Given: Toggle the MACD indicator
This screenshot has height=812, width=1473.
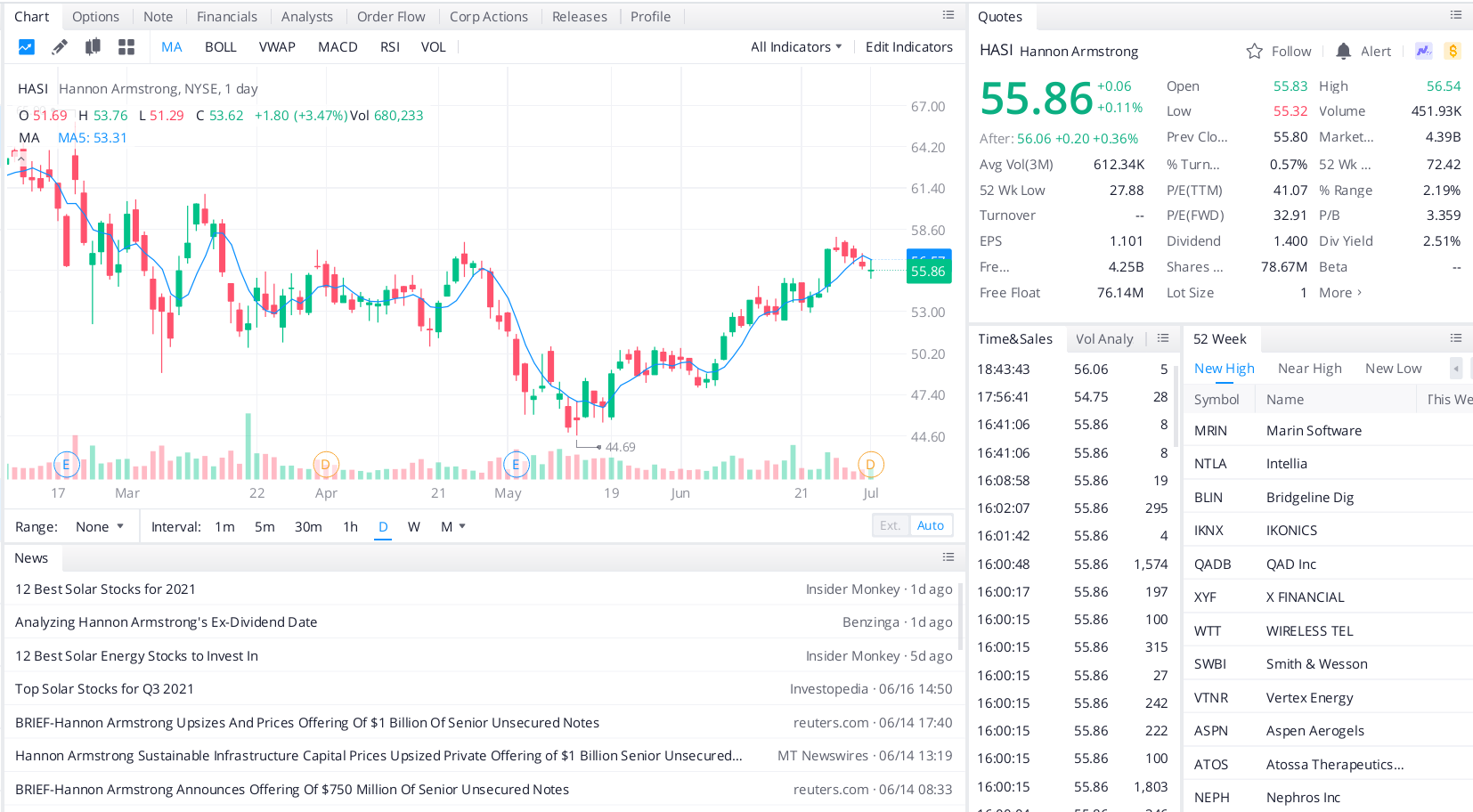Looking at the screenshot, I should click(338, 47).
